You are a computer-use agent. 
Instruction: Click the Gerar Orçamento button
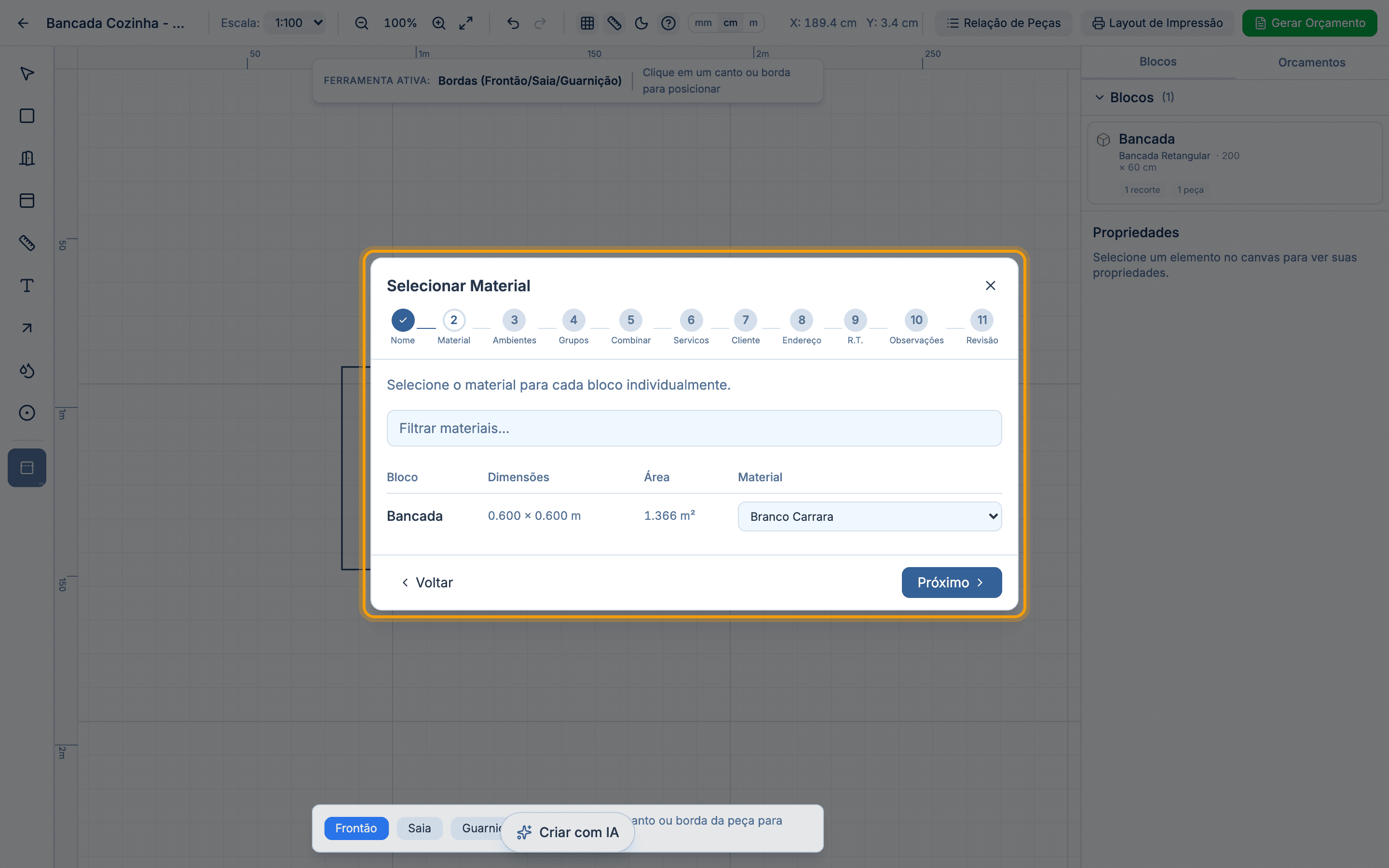click(x=1309, y=23)
